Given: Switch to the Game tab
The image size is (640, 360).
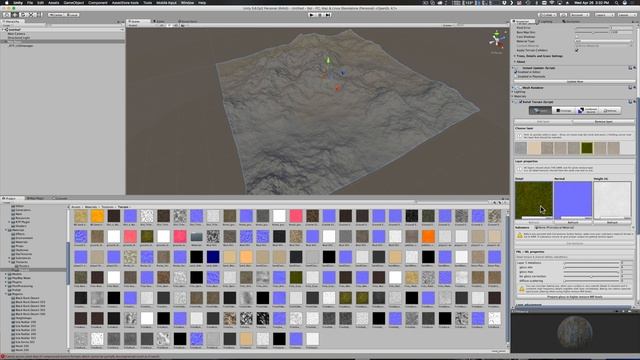Looking at the screenshot, I should click(x=160, y=21).
